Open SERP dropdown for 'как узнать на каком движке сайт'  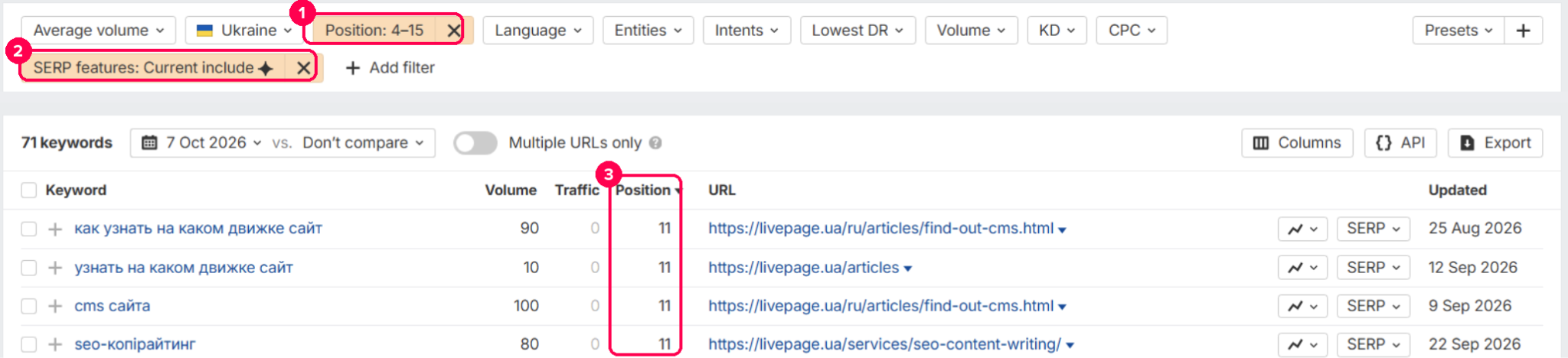[1374, 229]
